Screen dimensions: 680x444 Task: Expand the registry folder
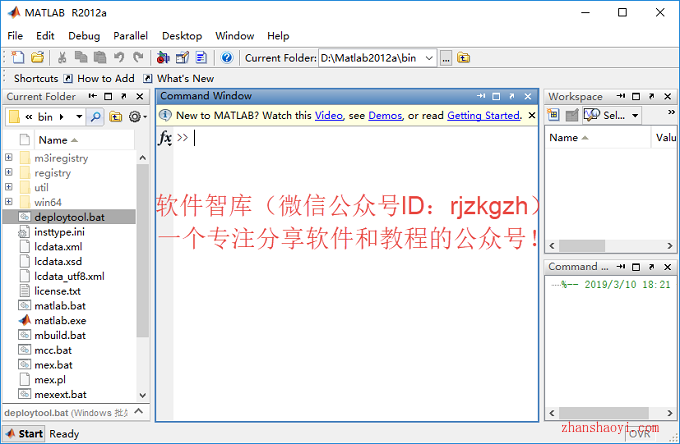click(x=9, y=172)
